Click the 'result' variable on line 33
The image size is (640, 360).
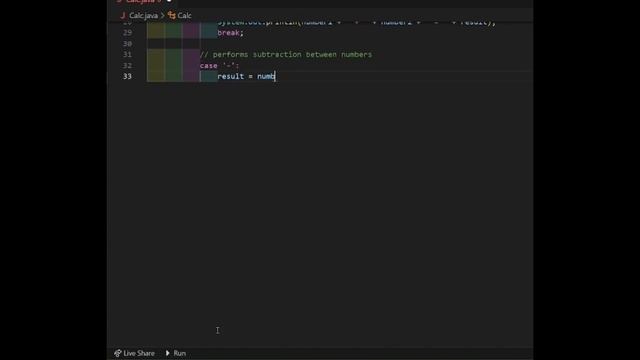coord(230,76)
